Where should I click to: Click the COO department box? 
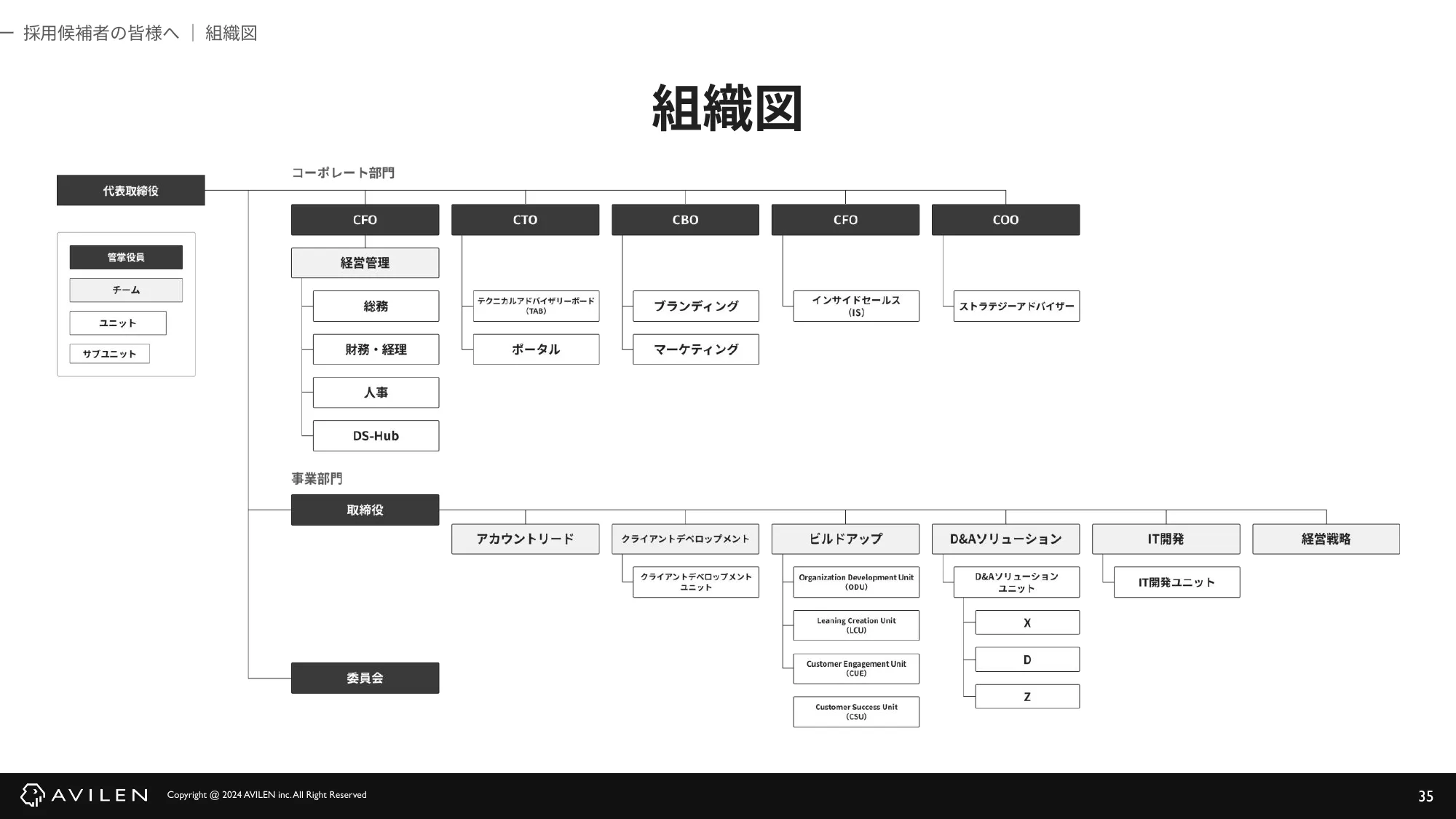point(1005,219)
